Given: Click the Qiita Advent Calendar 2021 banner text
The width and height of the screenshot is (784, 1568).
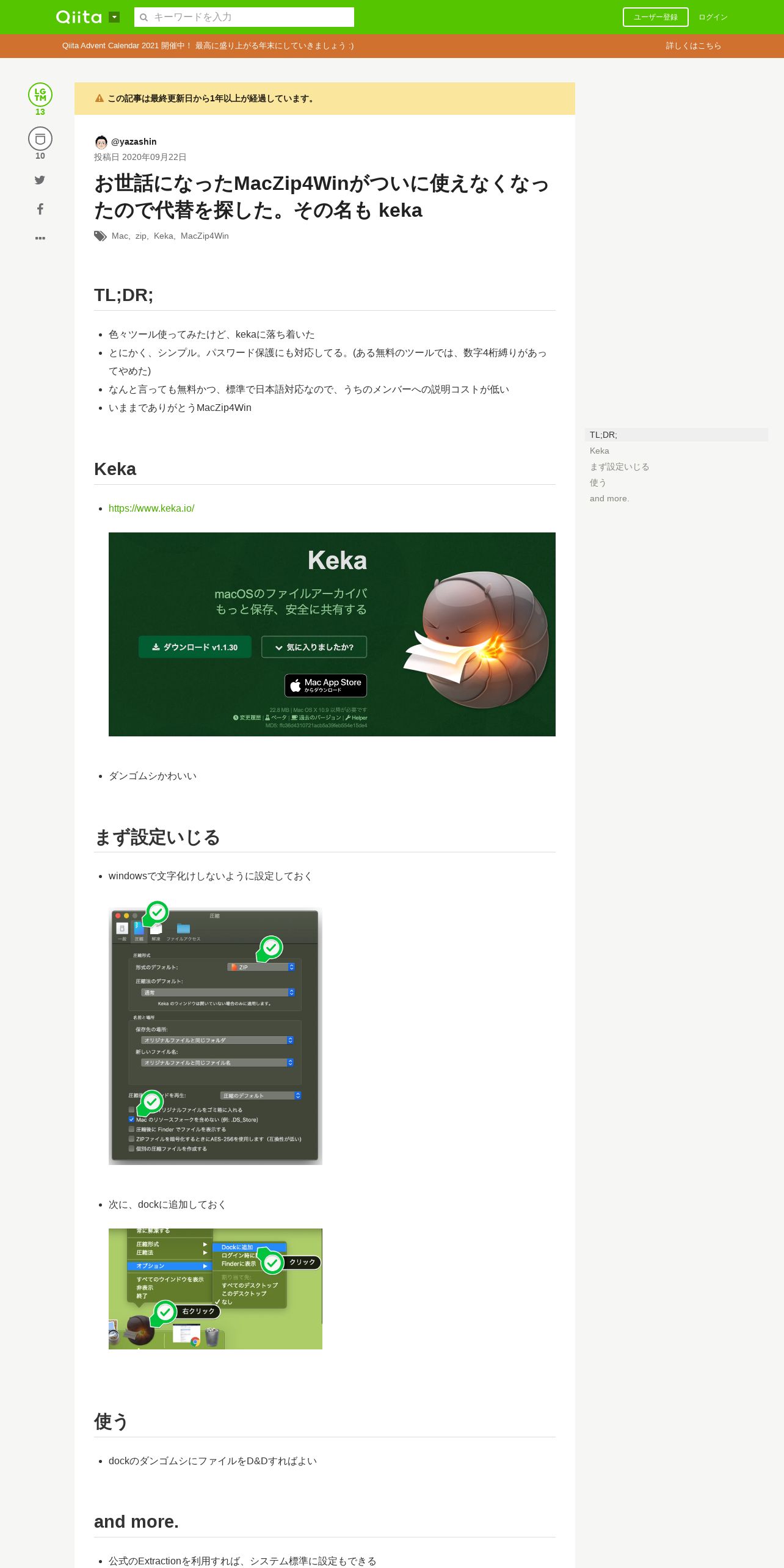Looking at the screenshot, I should tap(208, 46).
